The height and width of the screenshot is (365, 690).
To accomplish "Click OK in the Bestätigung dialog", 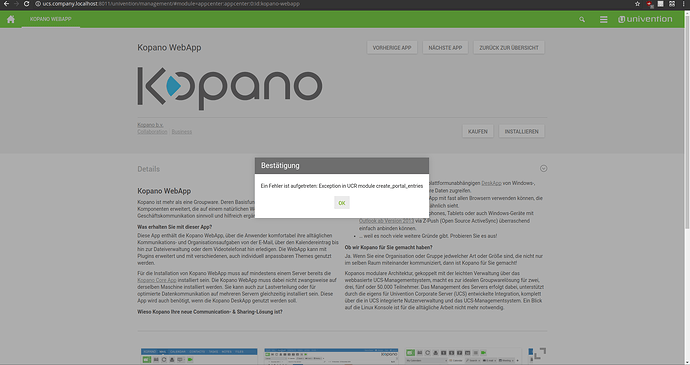I will [341, 203].
